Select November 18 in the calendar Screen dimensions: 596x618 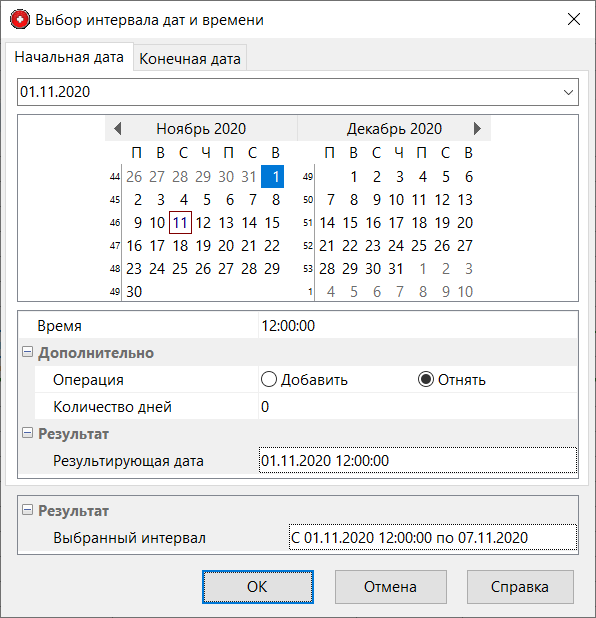click(x=180, y=246)
